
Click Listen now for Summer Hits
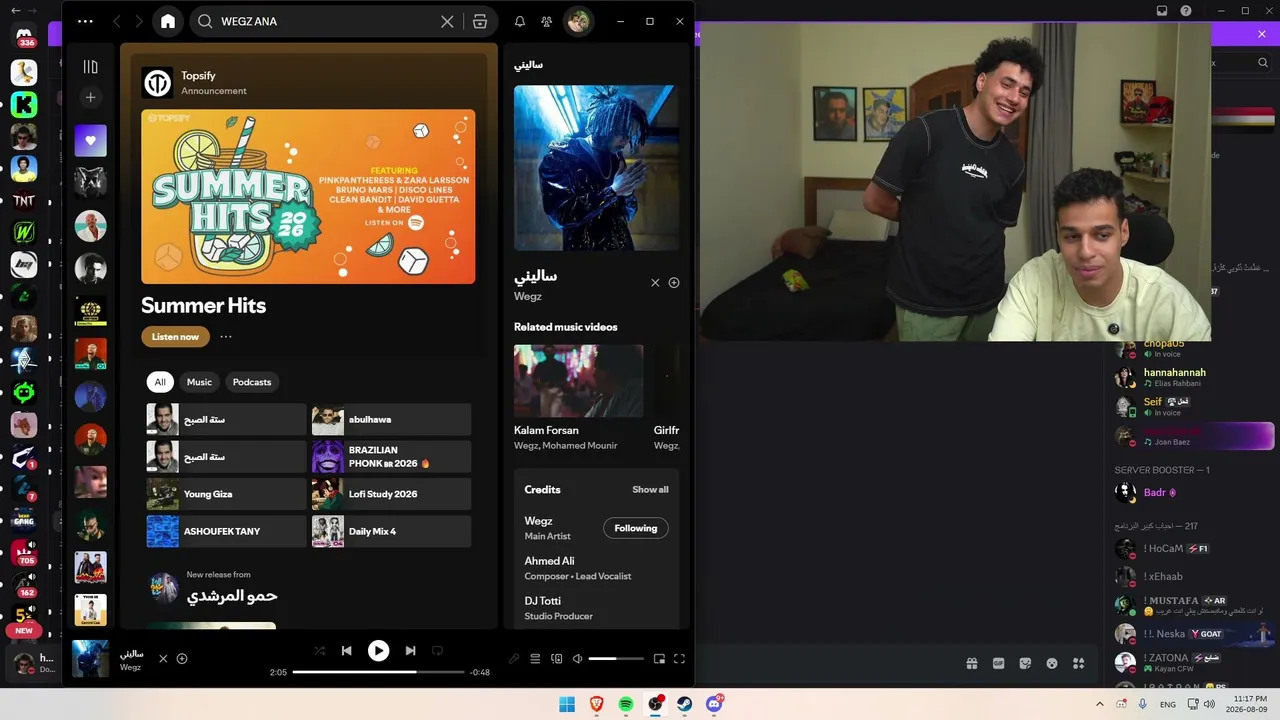(175, 337)
